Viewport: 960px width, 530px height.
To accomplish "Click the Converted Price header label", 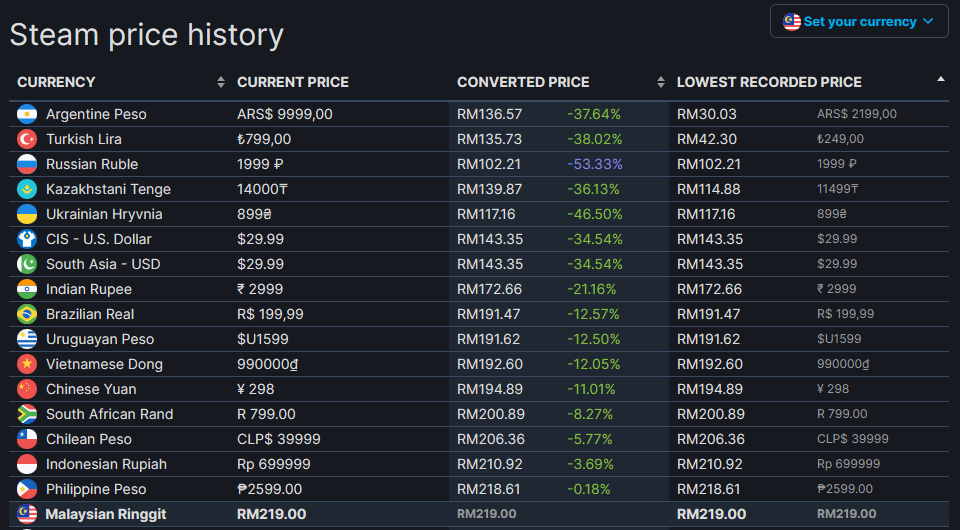I will pos(523,82).
